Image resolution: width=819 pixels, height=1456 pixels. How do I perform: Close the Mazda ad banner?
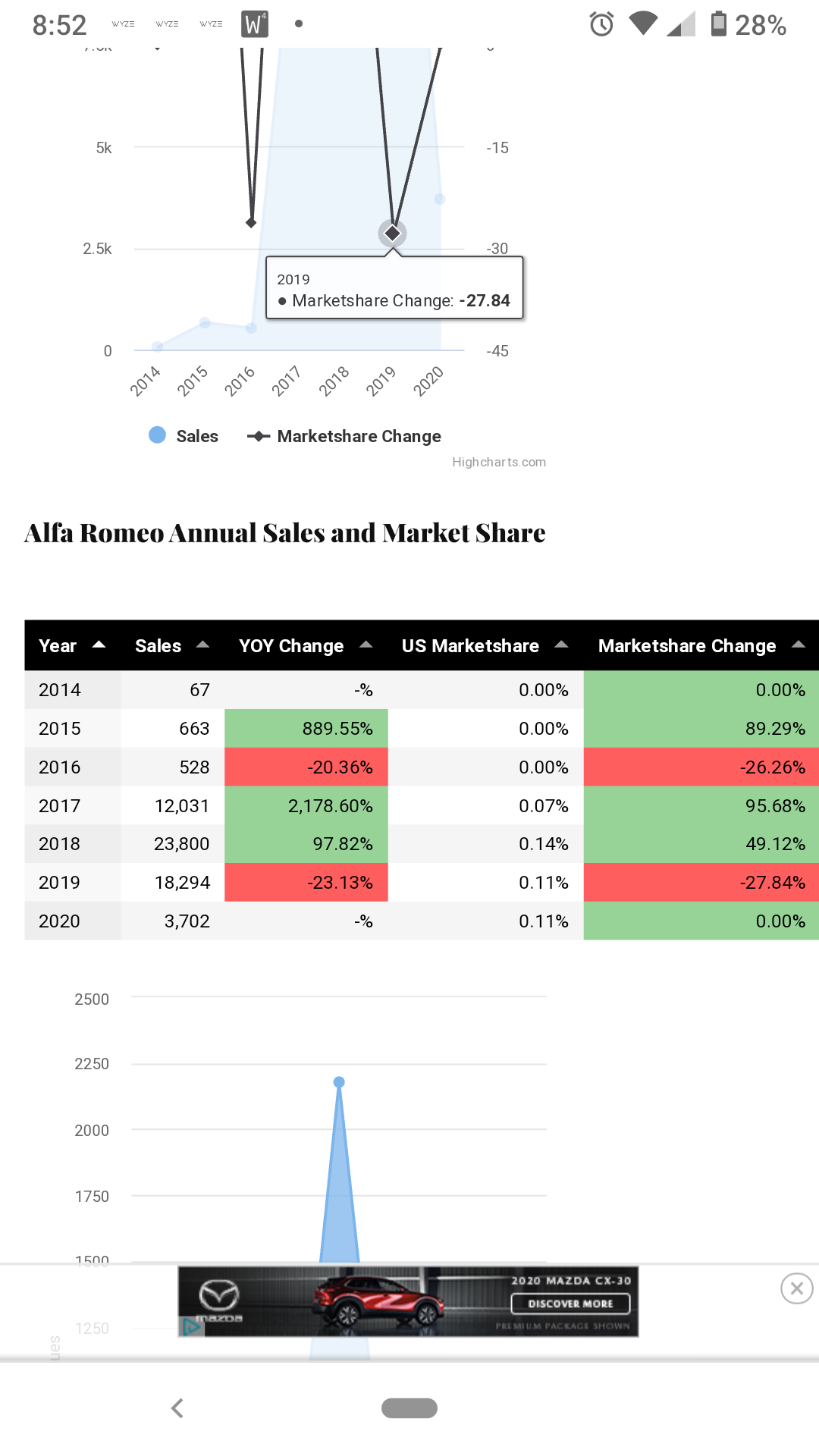pos(796,1288)
